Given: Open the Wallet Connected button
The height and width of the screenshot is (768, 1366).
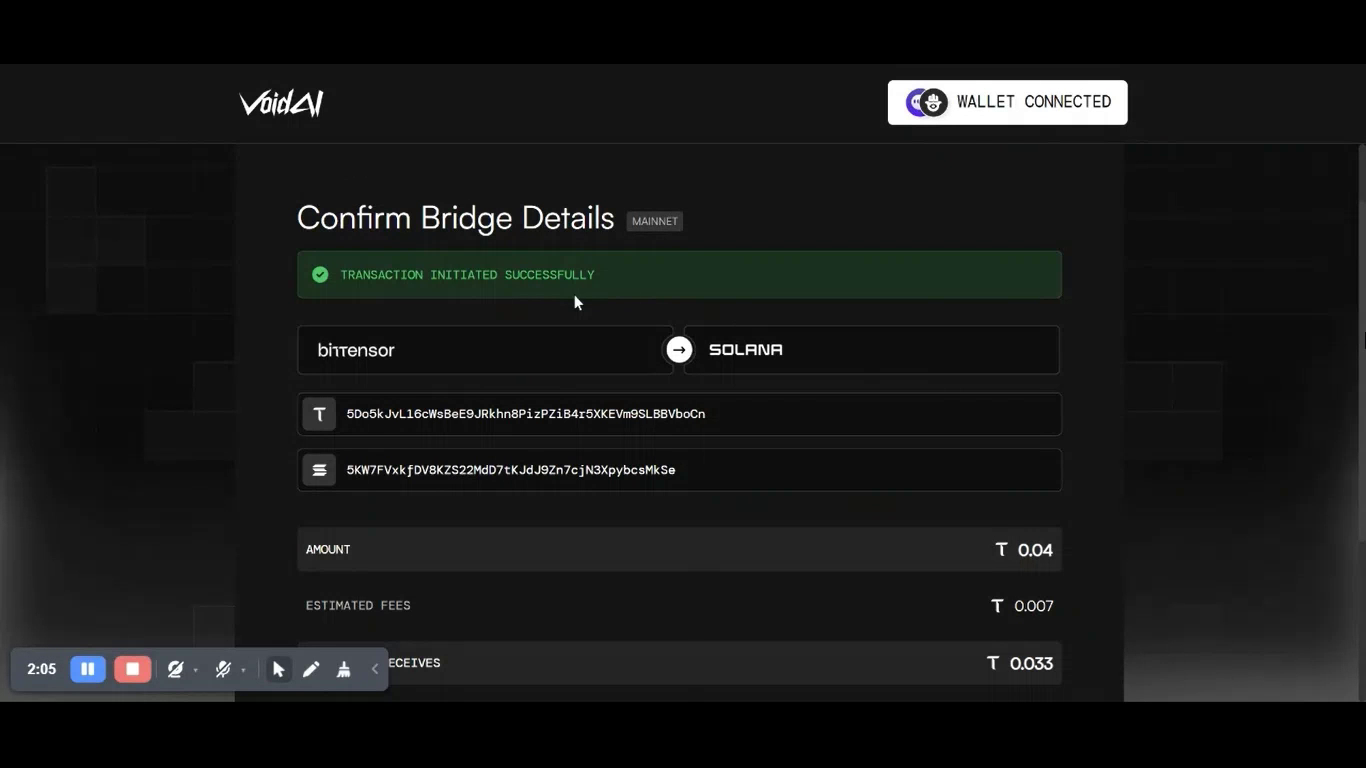Looking at the screenshot, I should [x=1007, y=102].
